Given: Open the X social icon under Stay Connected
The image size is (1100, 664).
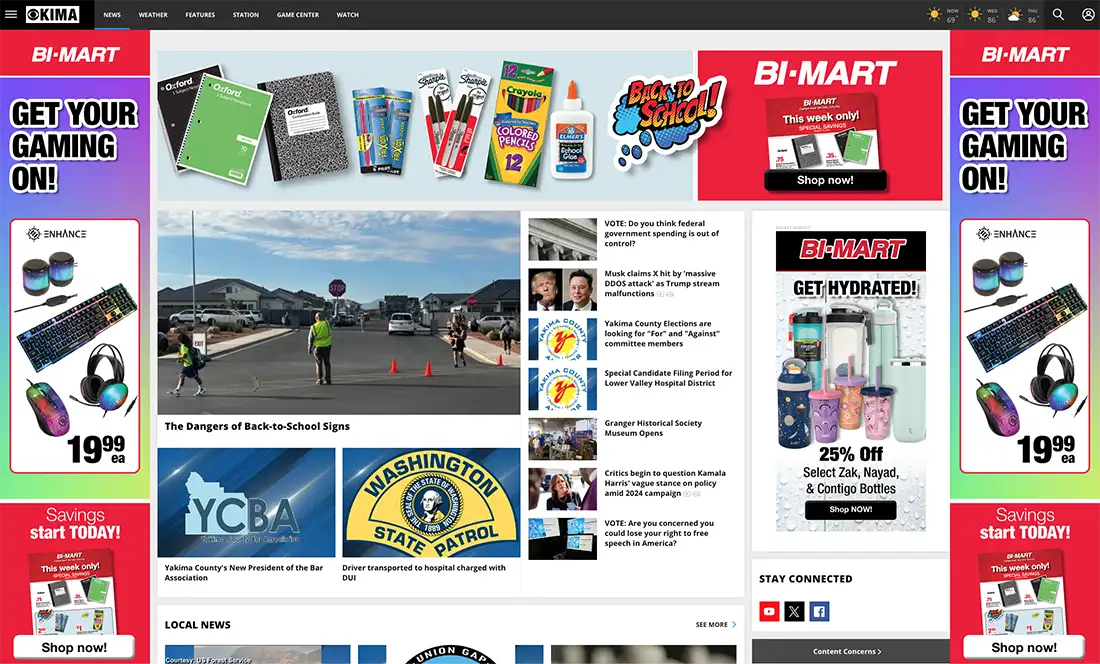Looking at the screenshot, I should pyautogui.click(x=794, y=611).
